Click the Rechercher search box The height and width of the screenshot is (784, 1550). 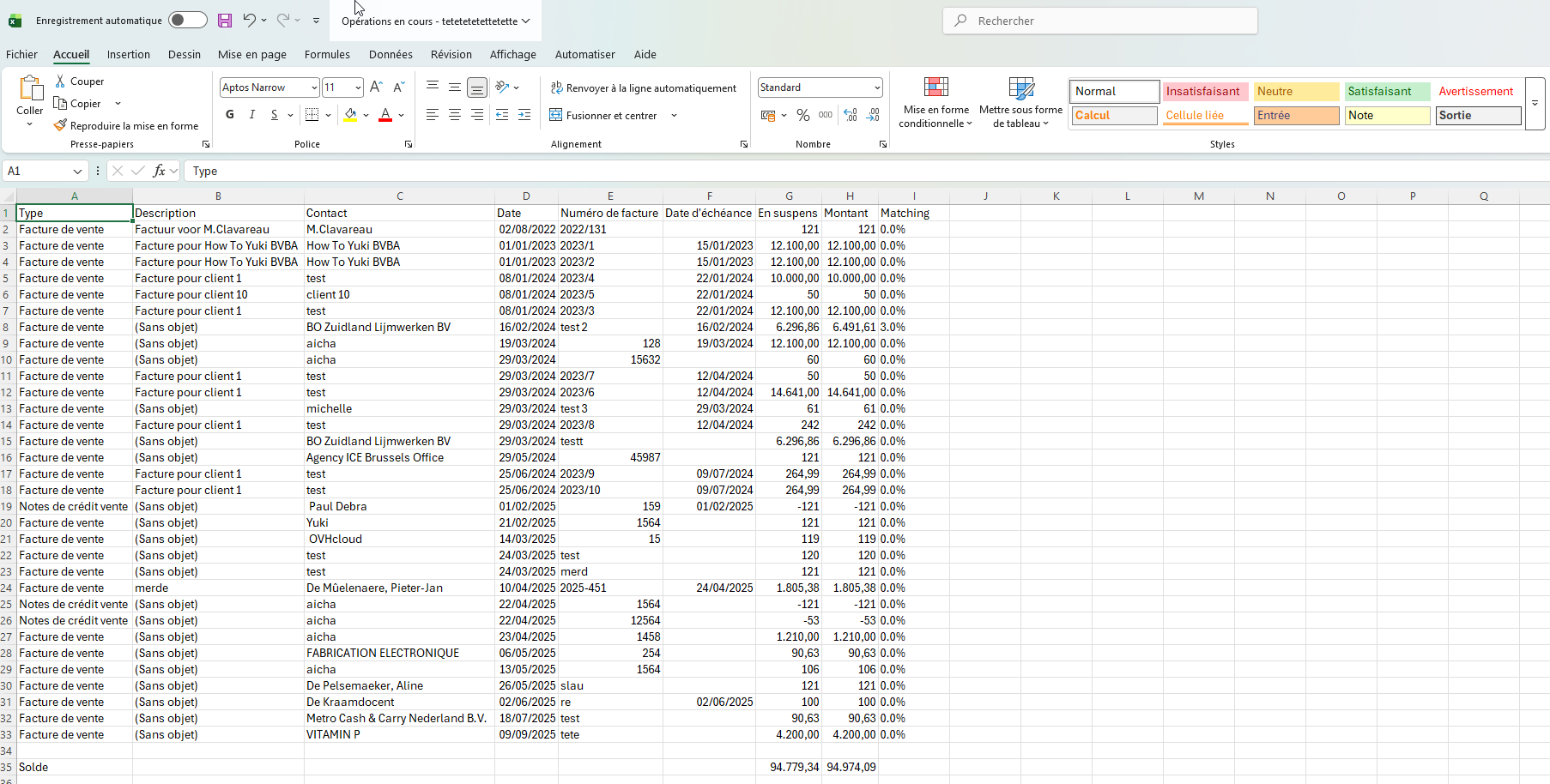(x=1100, y=21)
